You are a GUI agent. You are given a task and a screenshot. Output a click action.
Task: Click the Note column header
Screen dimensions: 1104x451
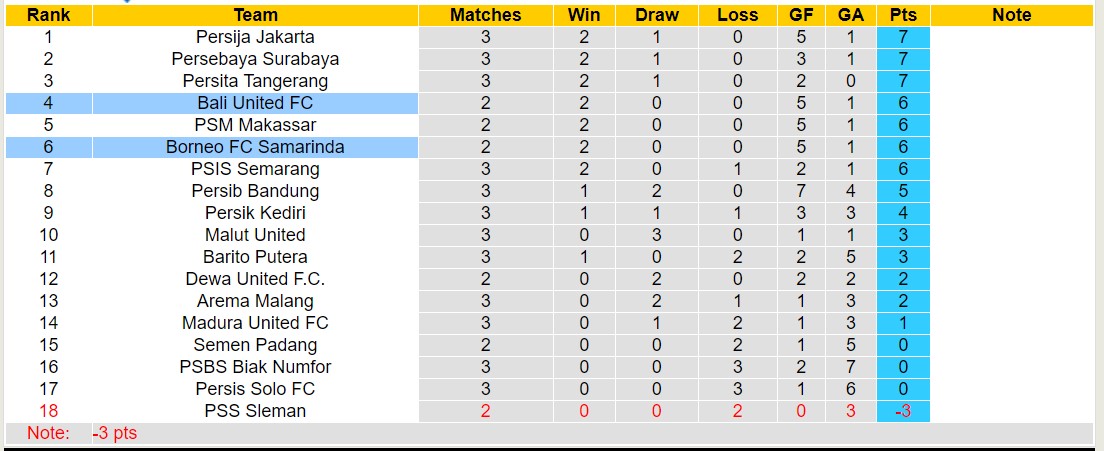coord(1011,15)
